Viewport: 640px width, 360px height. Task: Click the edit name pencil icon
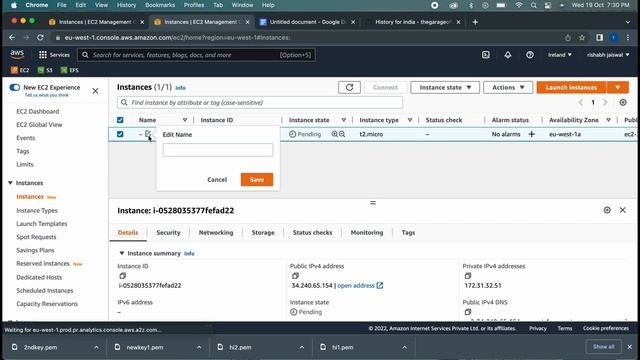[x=148, y=134]
